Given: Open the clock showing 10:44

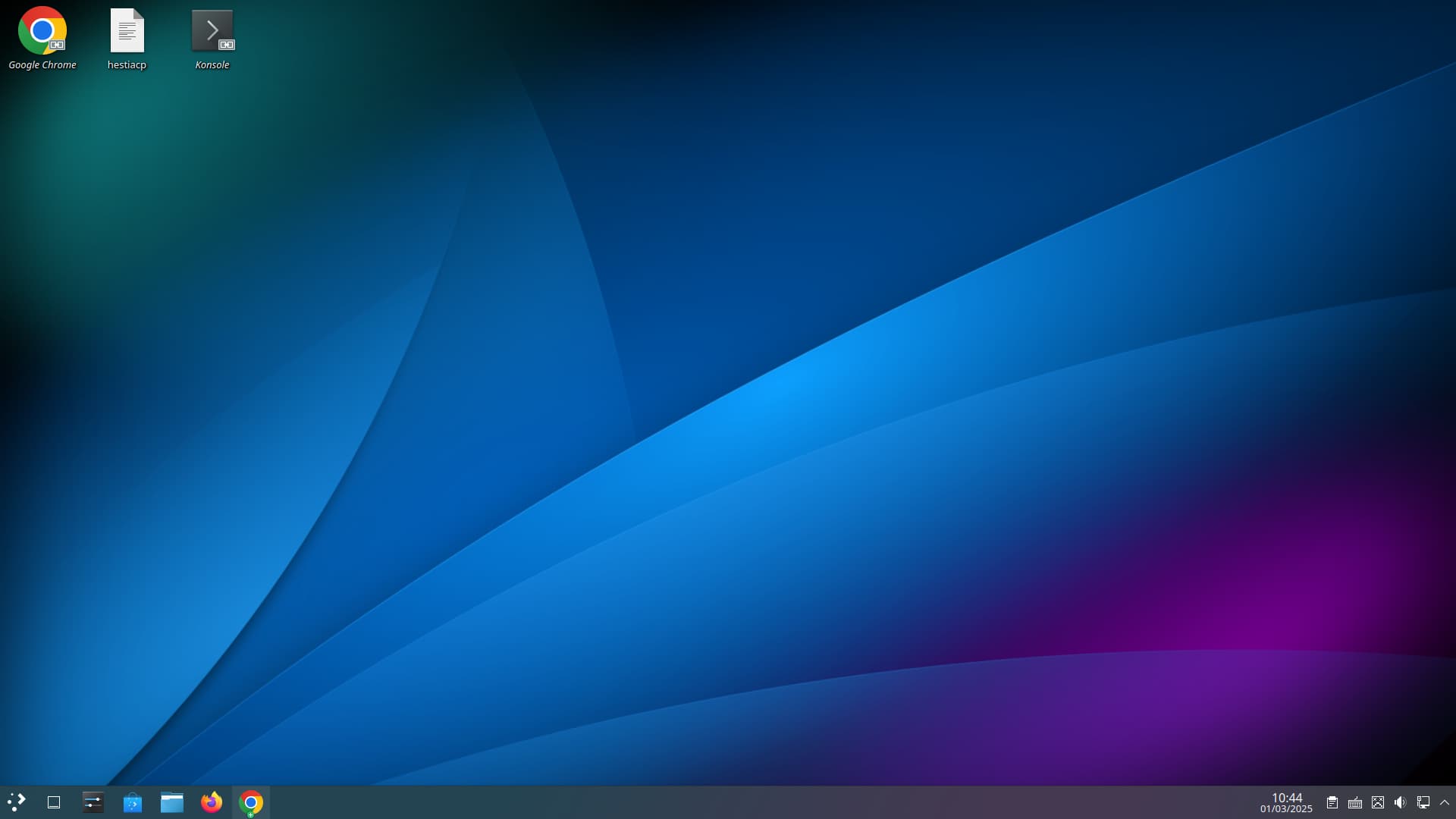Looking at the screenshot, I should click(1287, 798).
